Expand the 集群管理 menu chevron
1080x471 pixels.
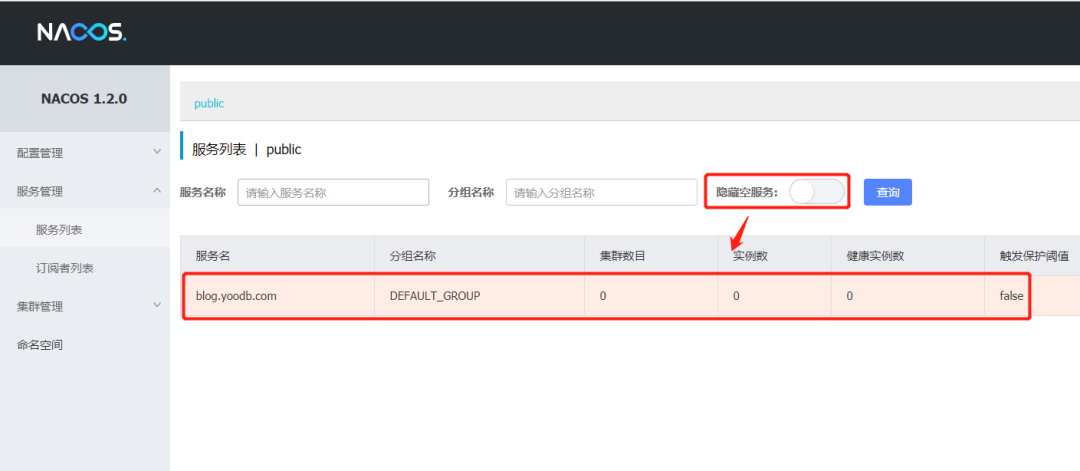pos(157,306)
